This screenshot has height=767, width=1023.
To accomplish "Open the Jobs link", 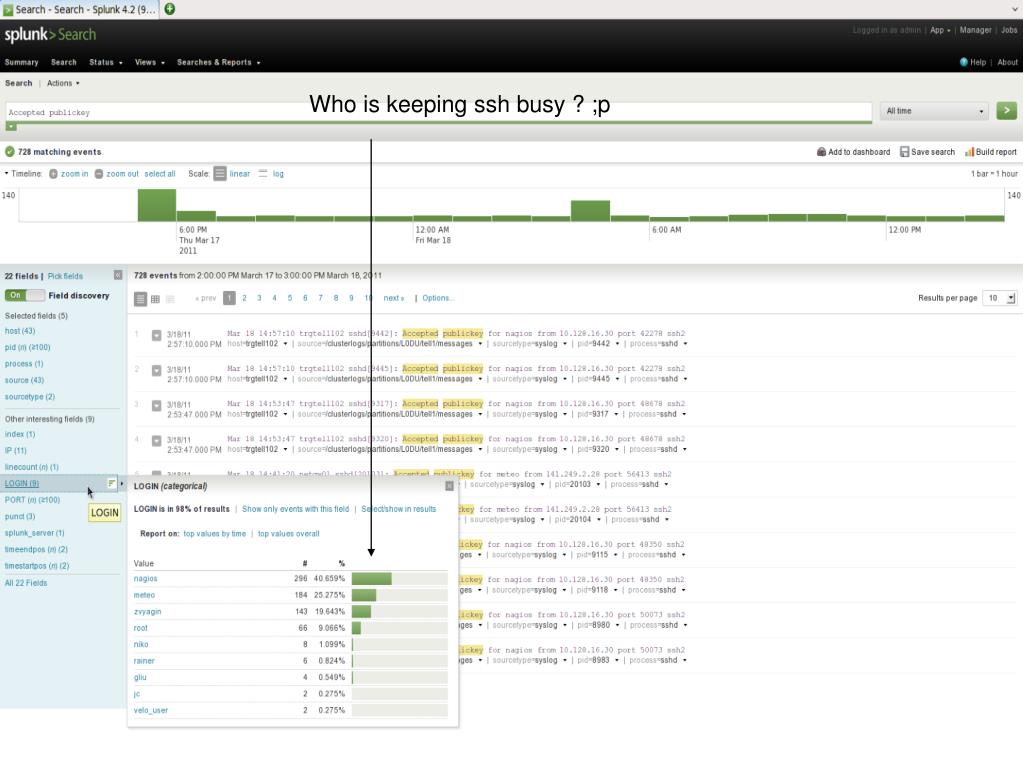I will (x=1009, y=30).
